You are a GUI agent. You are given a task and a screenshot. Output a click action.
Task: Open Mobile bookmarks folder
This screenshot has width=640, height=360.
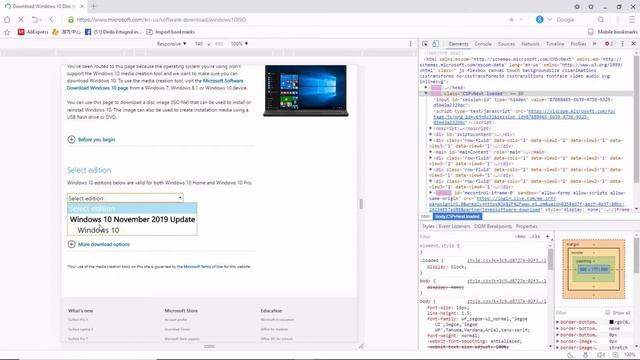pos(612,32)
